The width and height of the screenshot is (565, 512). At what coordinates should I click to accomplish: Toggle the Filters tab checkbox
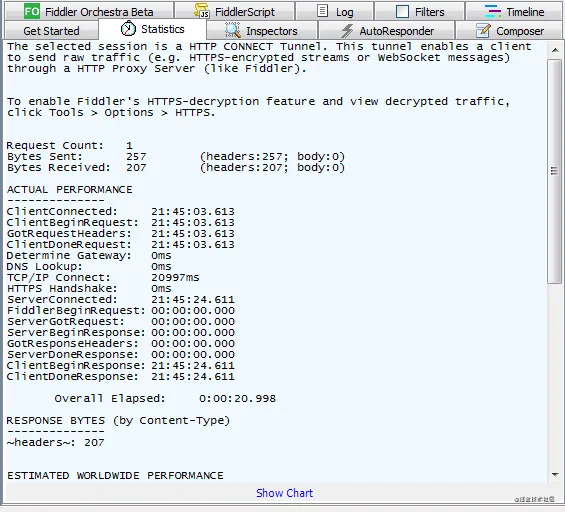point(402,12)
